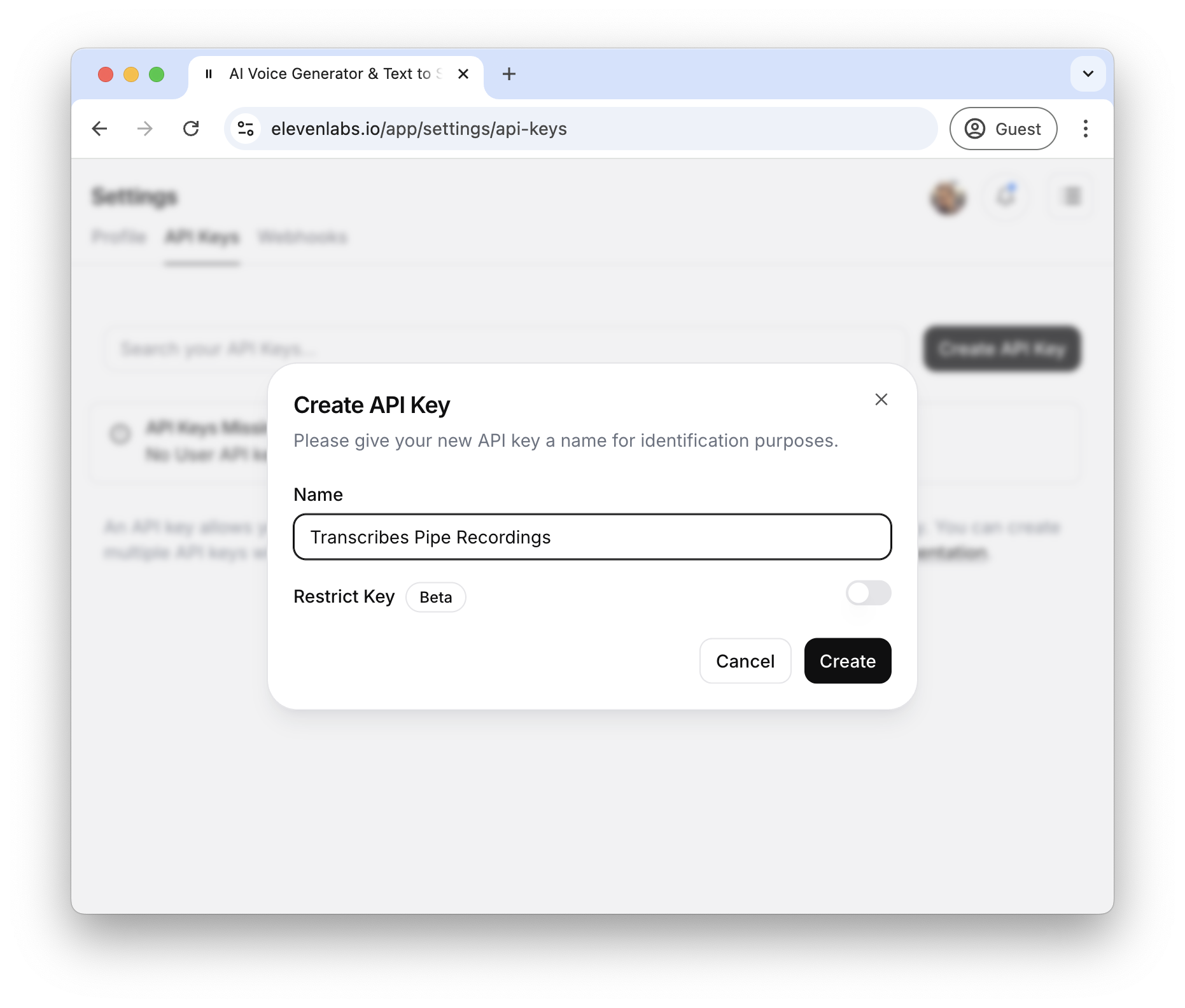Open the list menu icon beside the avatar

point(1070,197)
